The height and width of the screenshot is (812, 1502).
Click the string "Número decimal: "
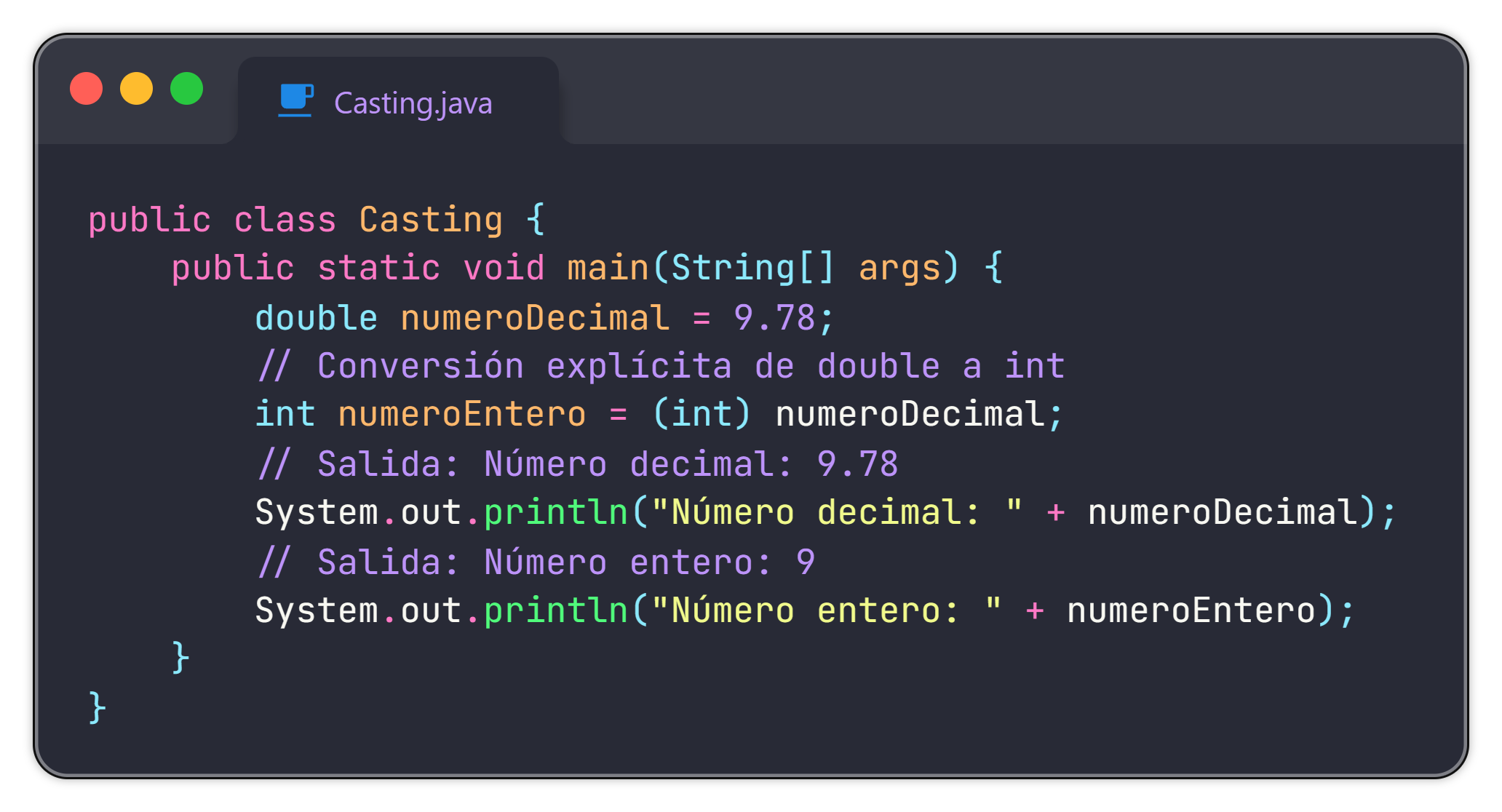click(x=836, y=512)
